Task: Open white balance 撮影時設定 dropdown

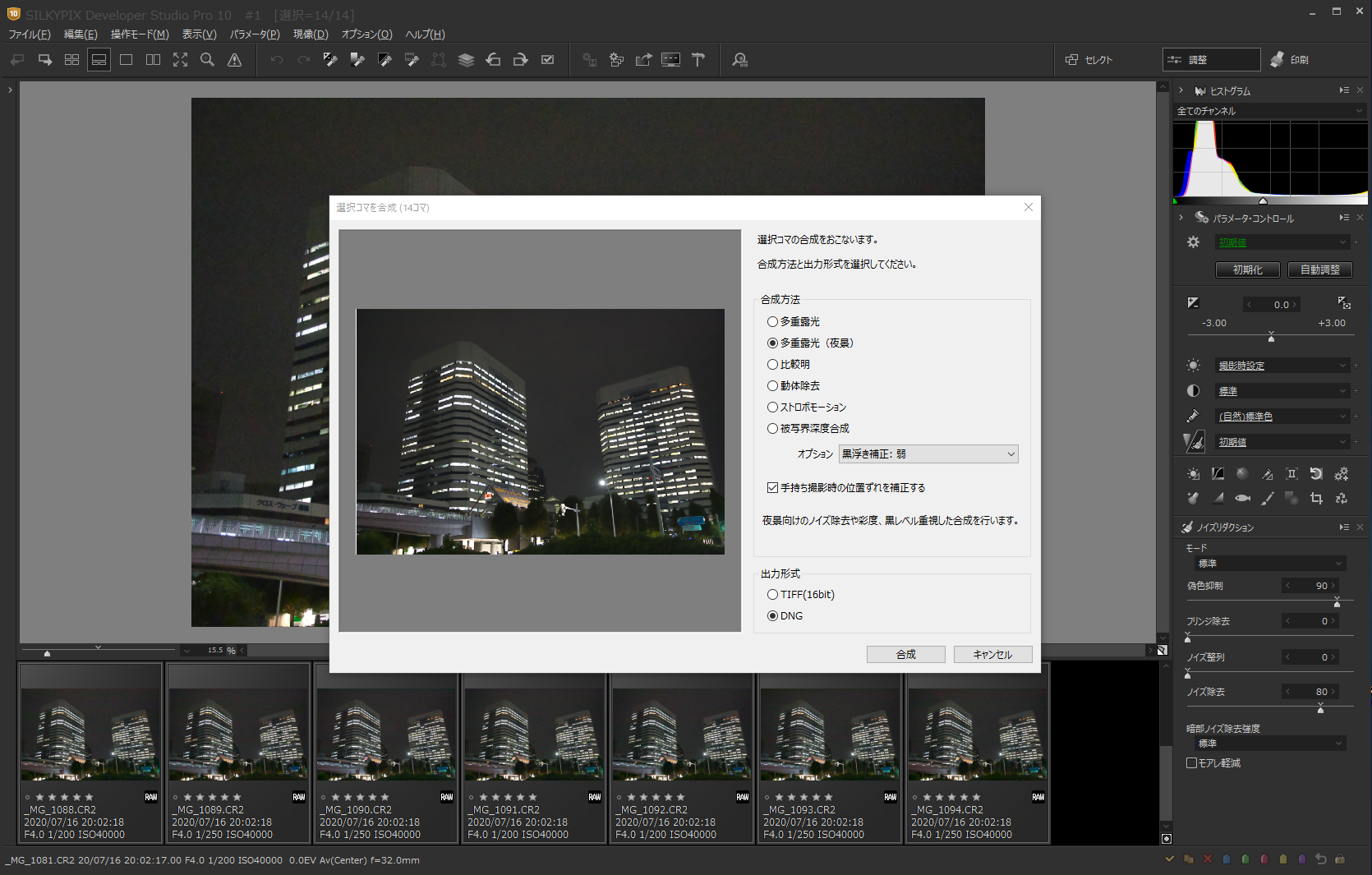Action: (x=1282, y=366)
